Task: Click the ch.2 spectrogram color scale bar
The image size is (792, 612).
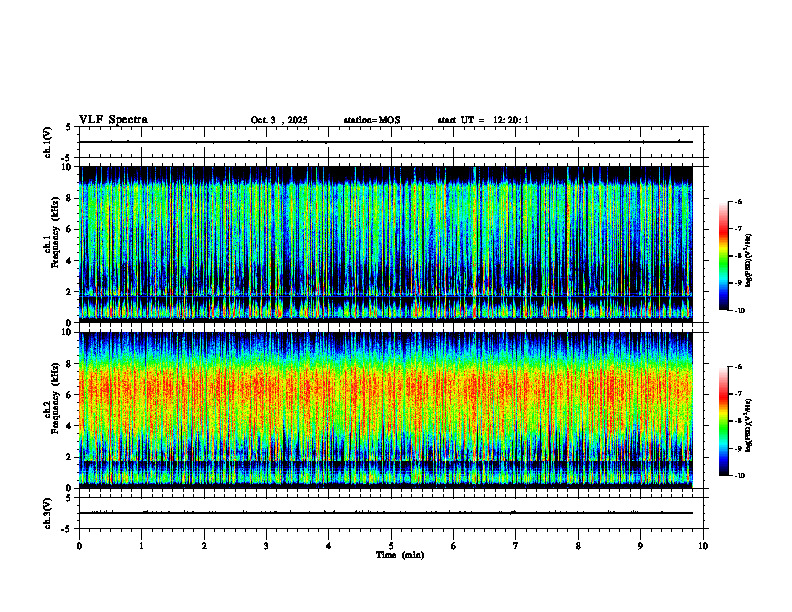Action: coord(724,421)
